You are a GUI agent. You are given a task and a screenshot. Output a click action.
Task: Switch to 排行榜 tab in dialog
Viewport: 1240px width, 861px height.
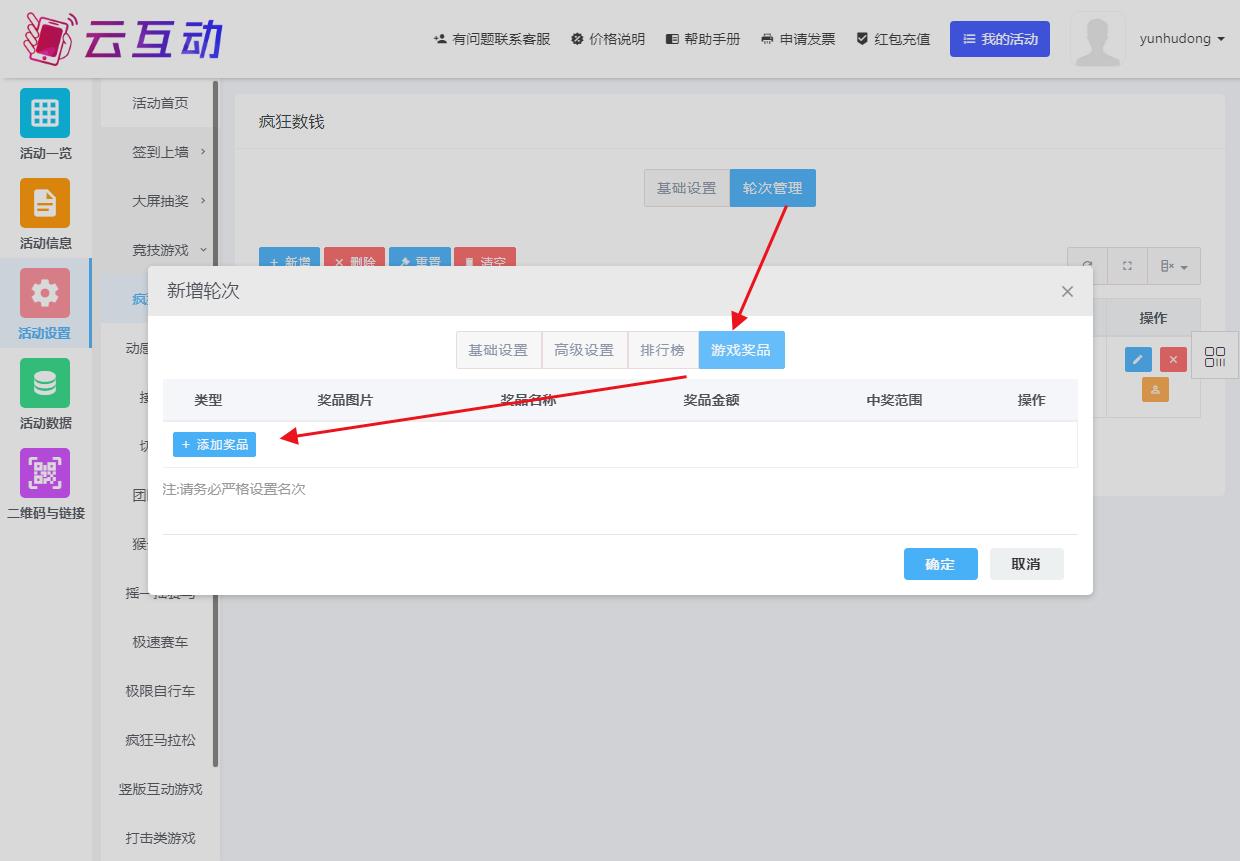pos(662,350)
